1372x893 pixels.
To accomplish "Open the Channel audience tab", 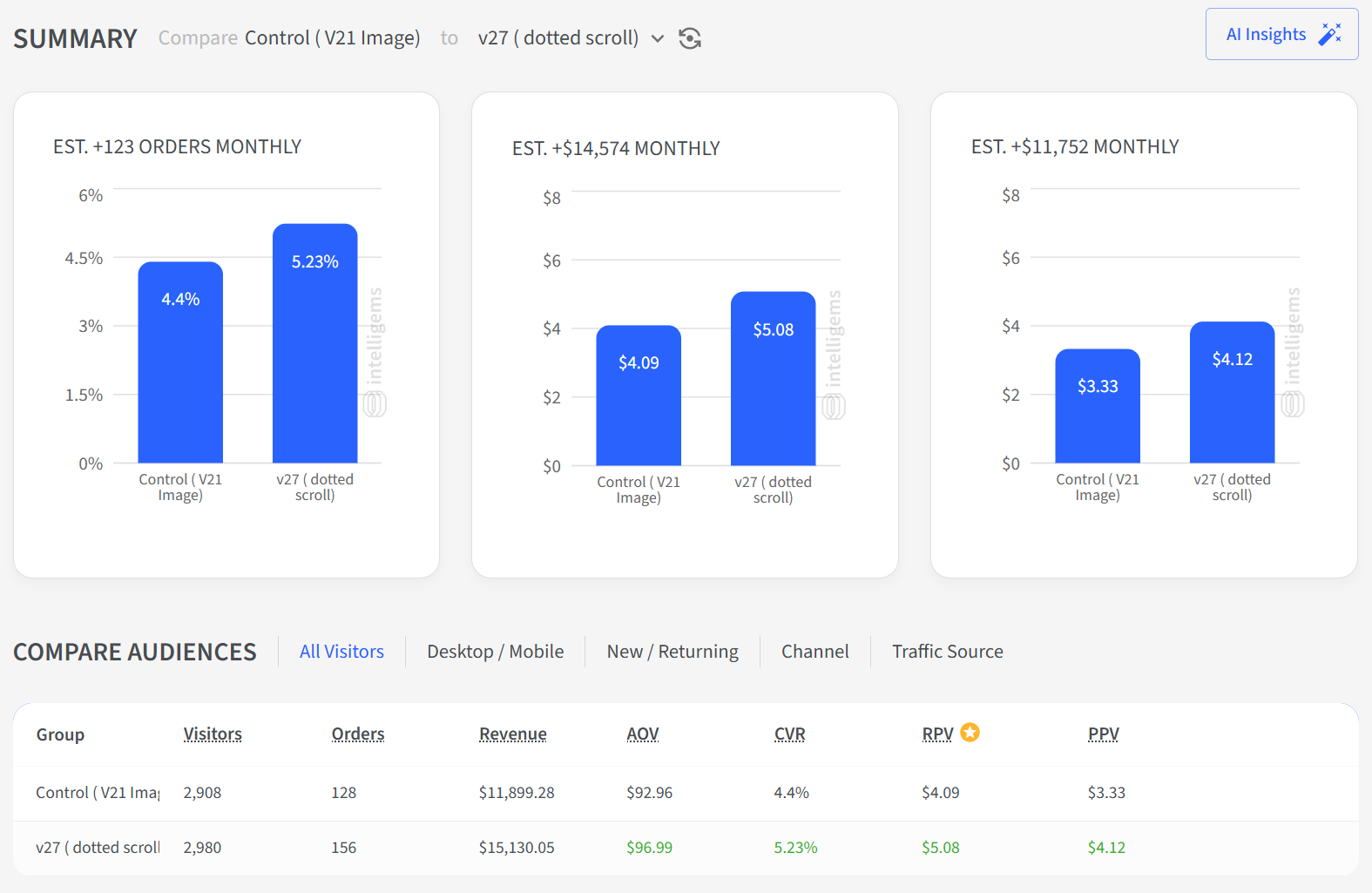I will pos(814,652).
